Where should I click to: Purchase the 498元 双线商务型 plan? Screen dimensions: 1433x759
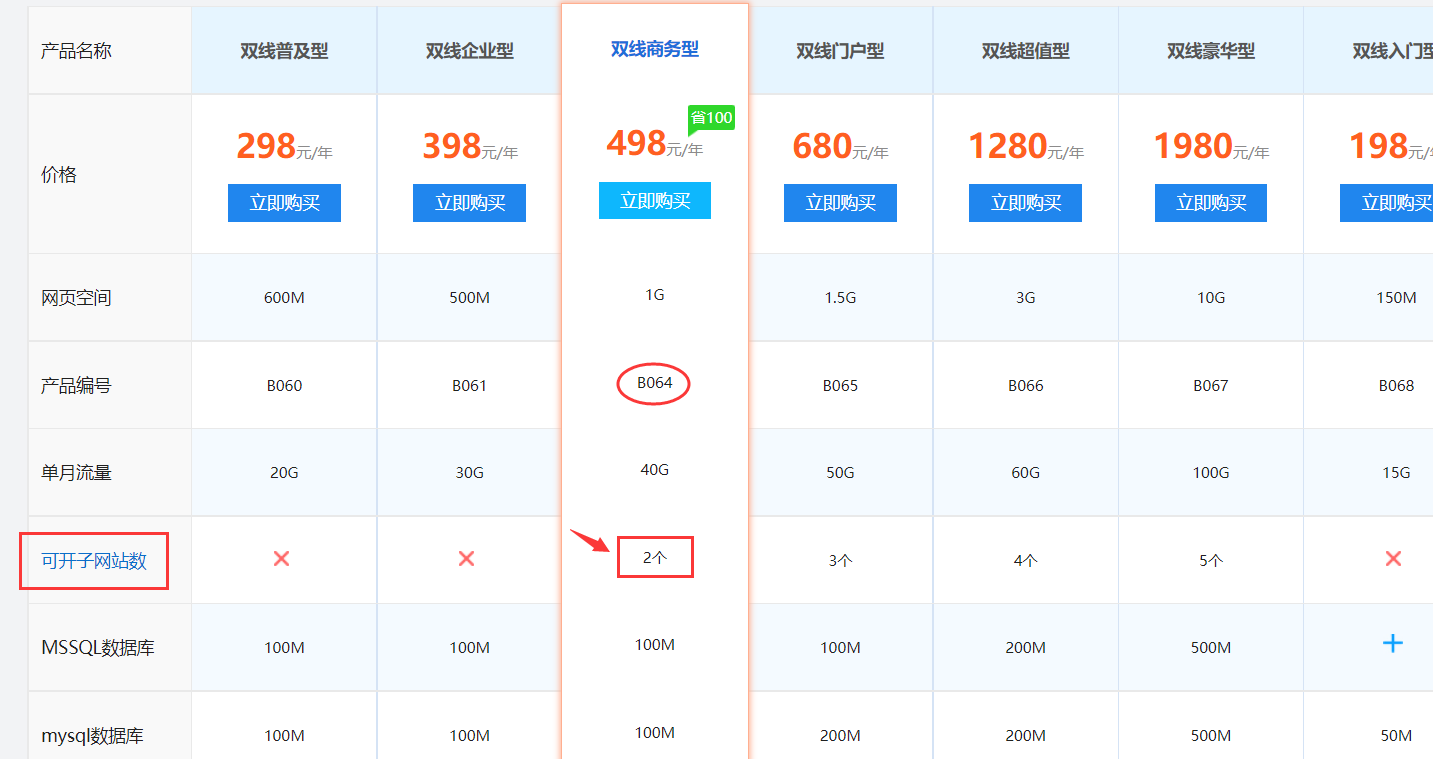(x=655, y=201)
